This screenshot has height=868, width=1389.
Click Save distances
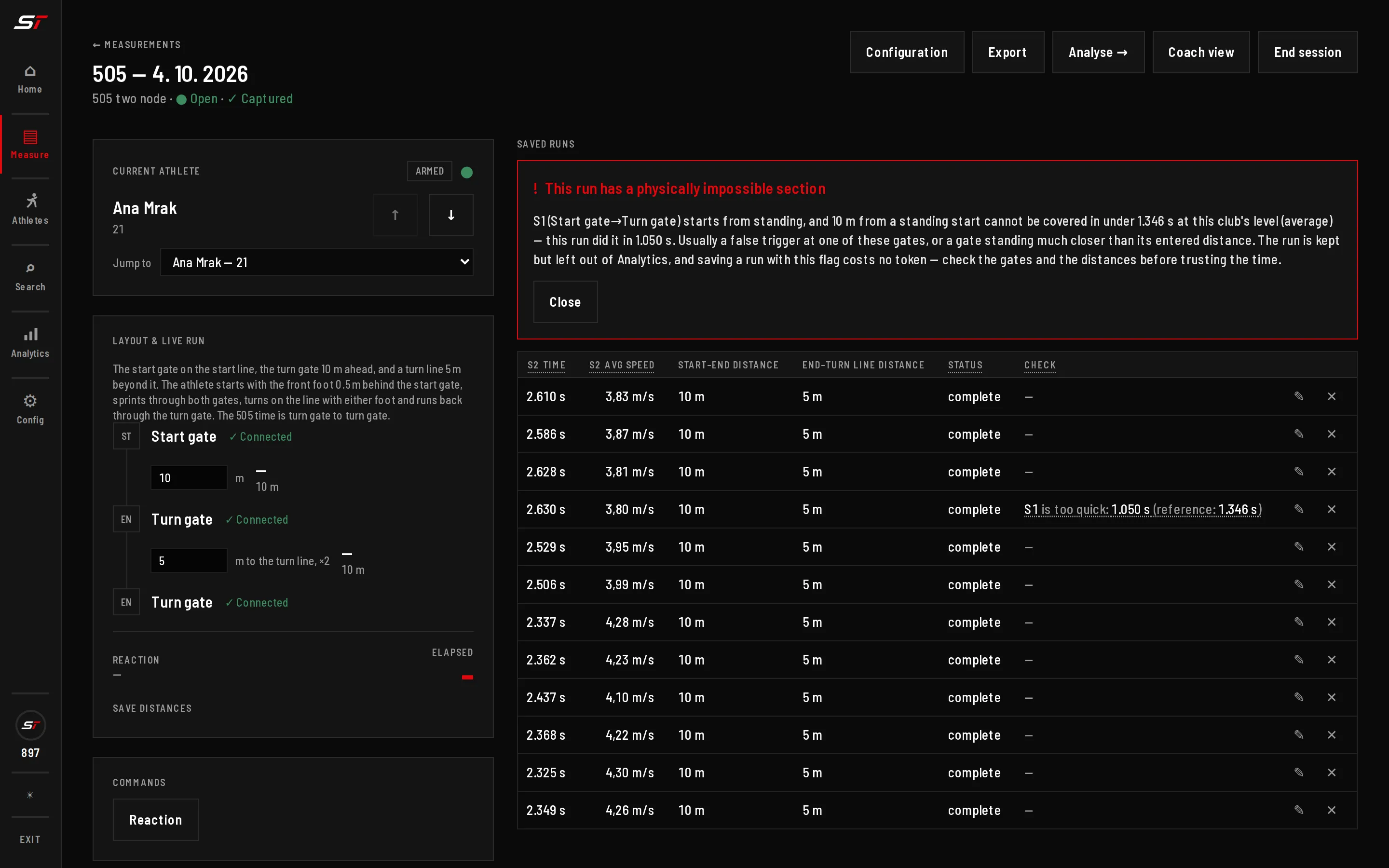[x=152, y=708]
